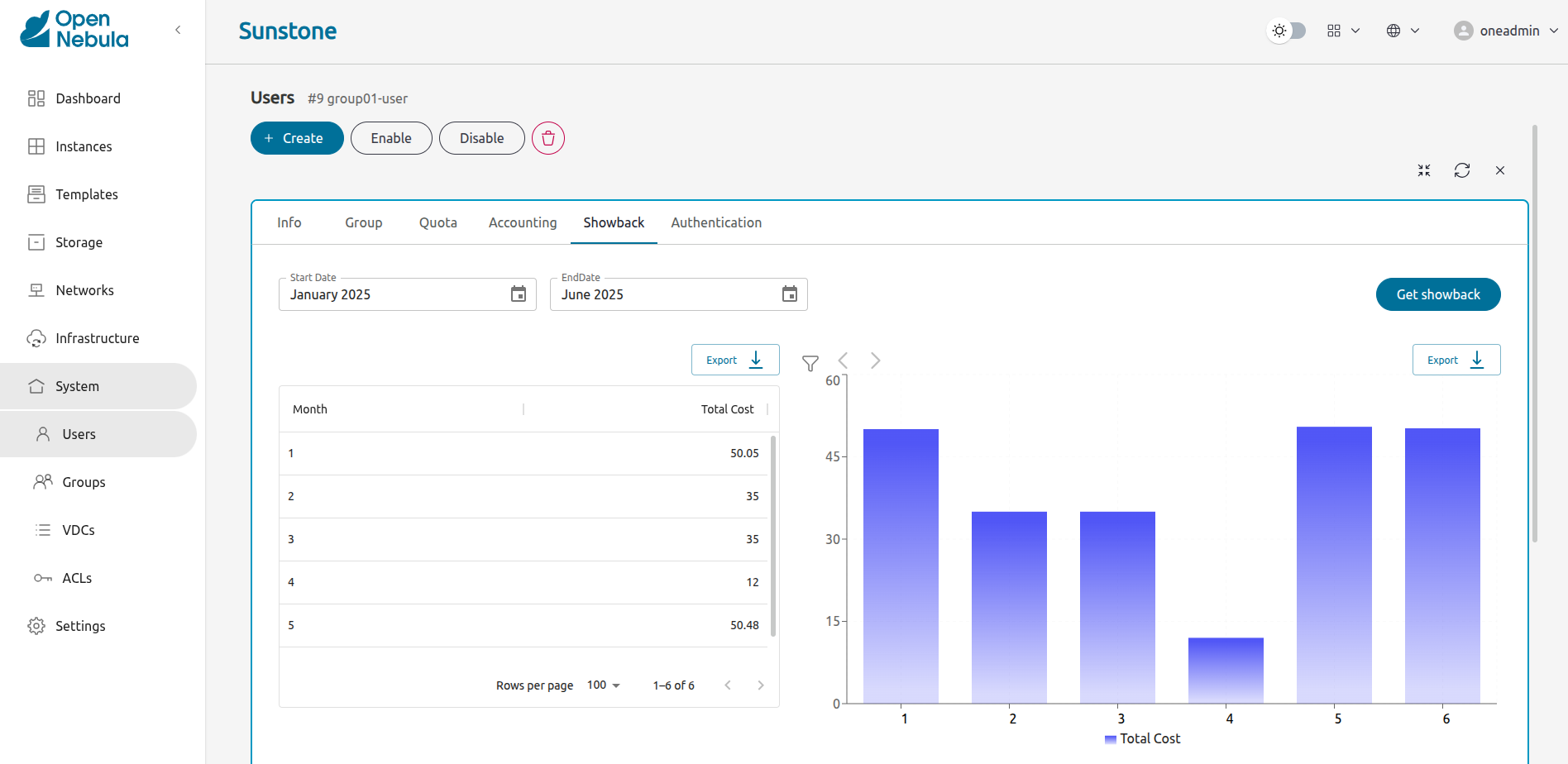Expand the language globe dropdown
Viewport: 1568px width, 764px height.
point(1403,31)
